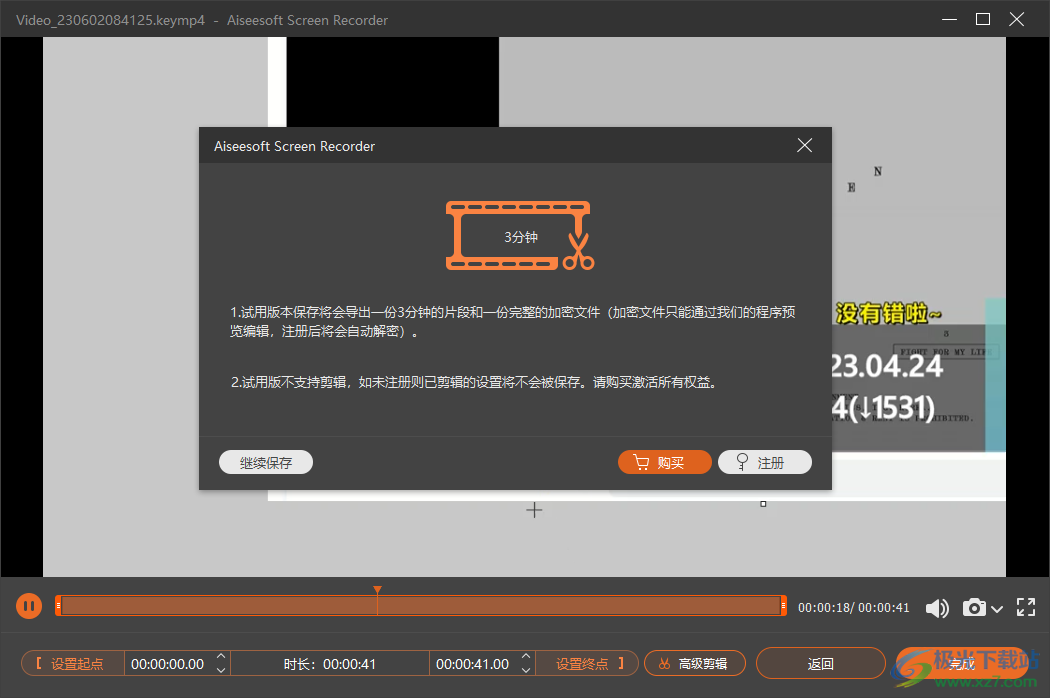Click the orange 完成 button
The image size is (1050, 698).
coord(962,664)
